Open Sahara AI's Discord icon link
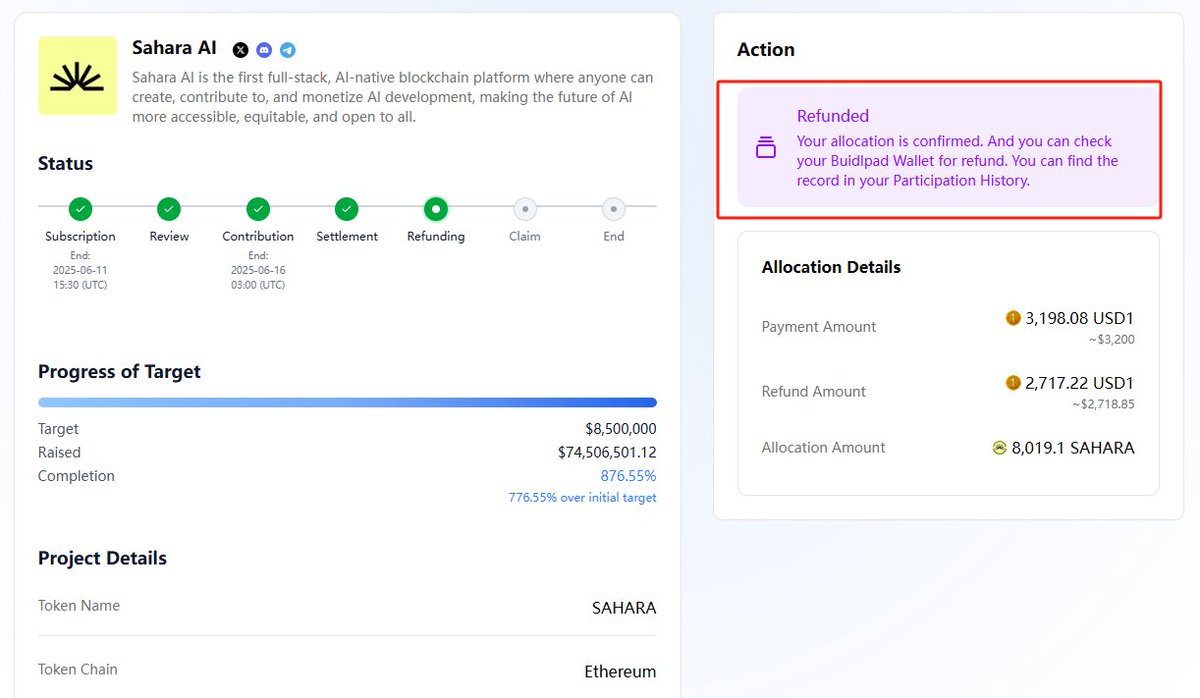1200x698 pixels. pos(264,50)
